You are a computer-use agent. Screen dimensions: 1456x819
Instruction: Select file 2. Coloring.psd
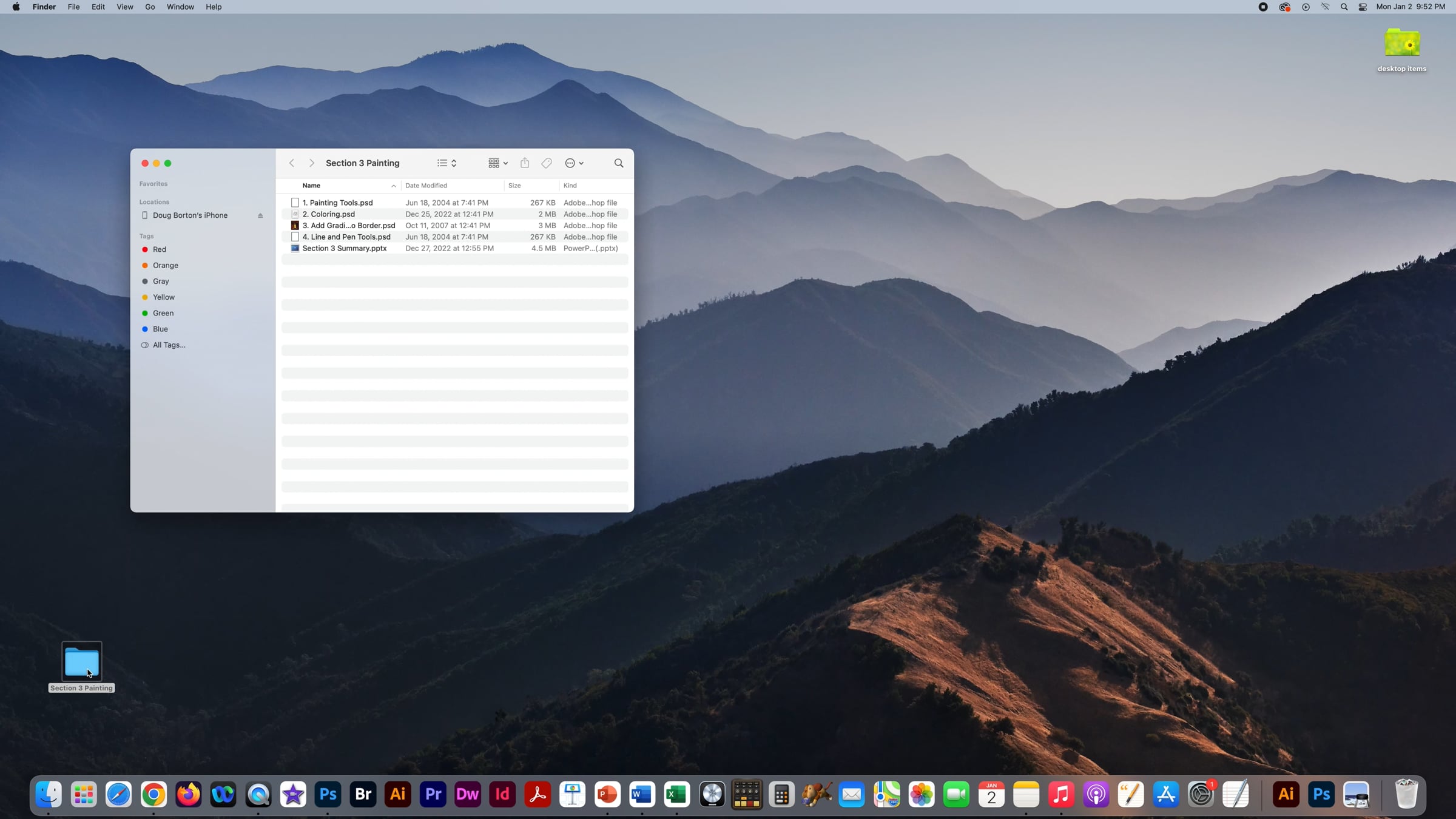pos(454,214)
